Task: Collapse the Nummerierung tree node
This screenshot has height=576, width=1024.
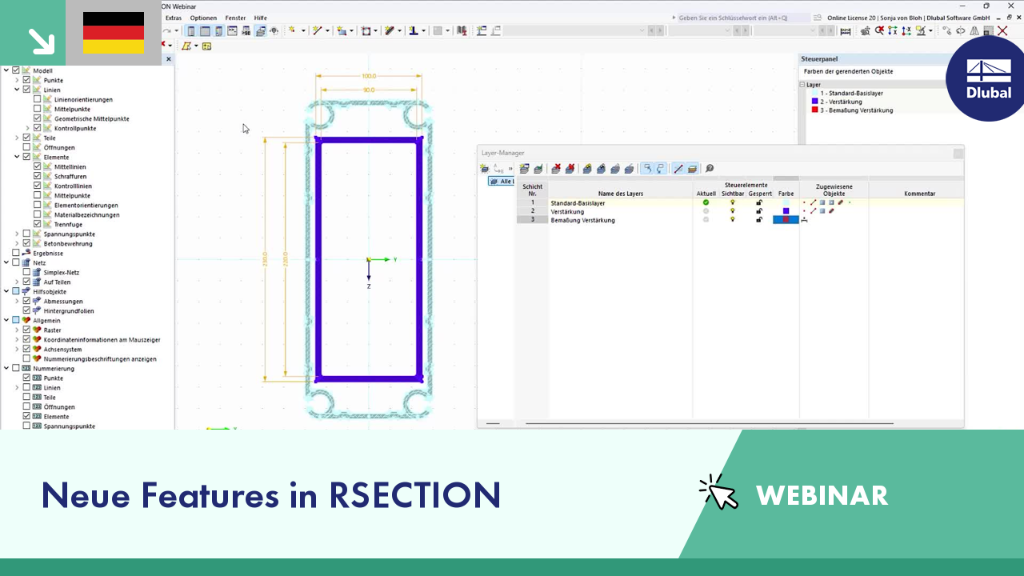Action: pyautogui.click(x=6, y=368)
